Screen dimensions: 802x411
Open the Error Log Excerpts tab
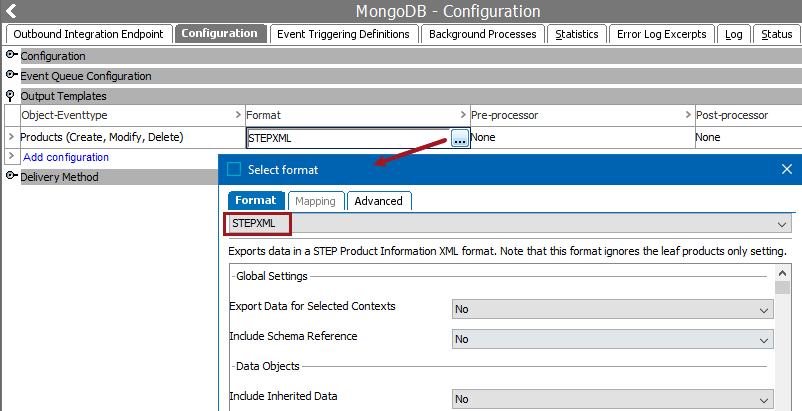pyautogui.click(x=661, y=34)
